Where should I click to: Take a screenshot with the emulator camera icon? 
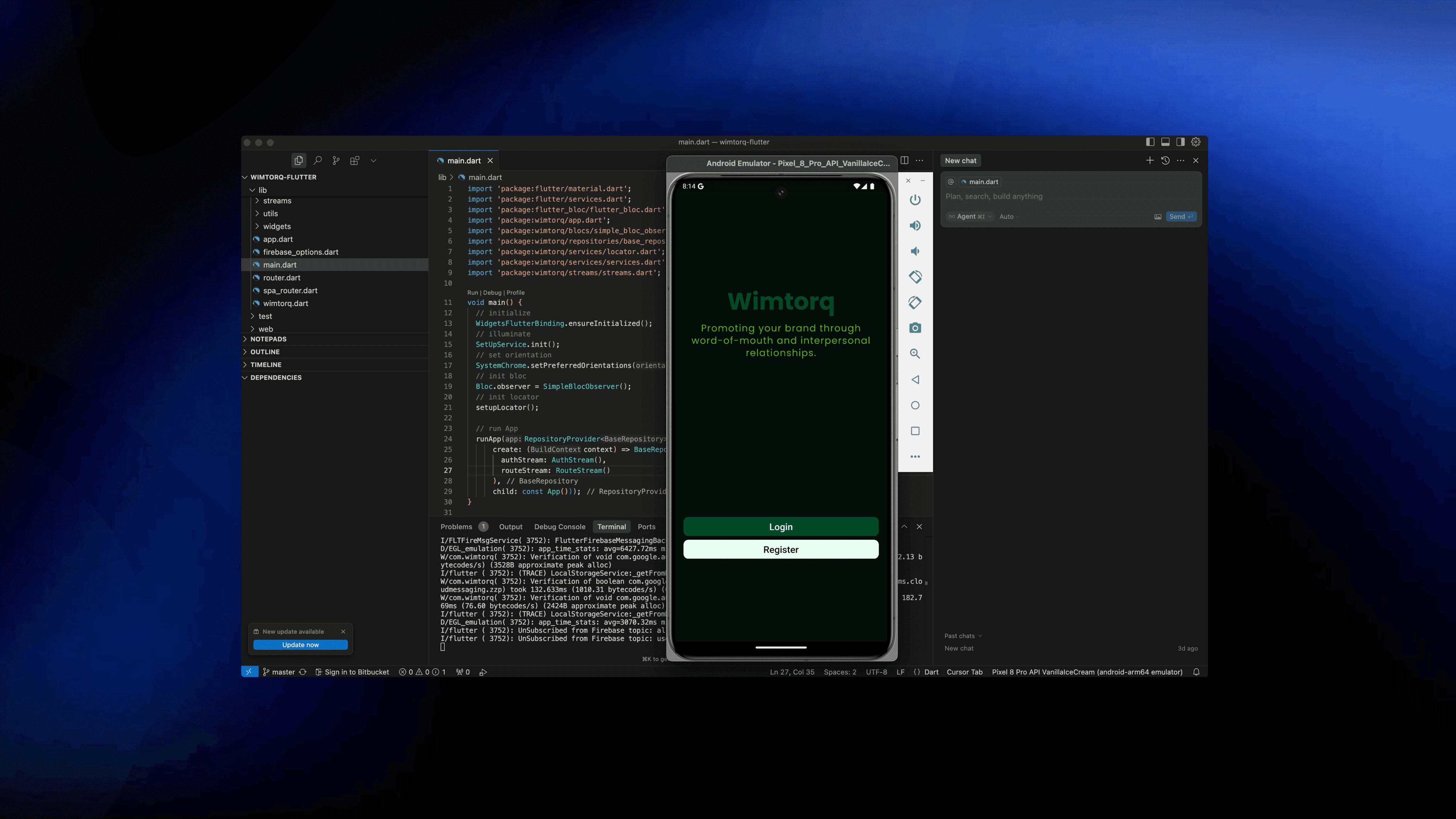tap(915, 328)
